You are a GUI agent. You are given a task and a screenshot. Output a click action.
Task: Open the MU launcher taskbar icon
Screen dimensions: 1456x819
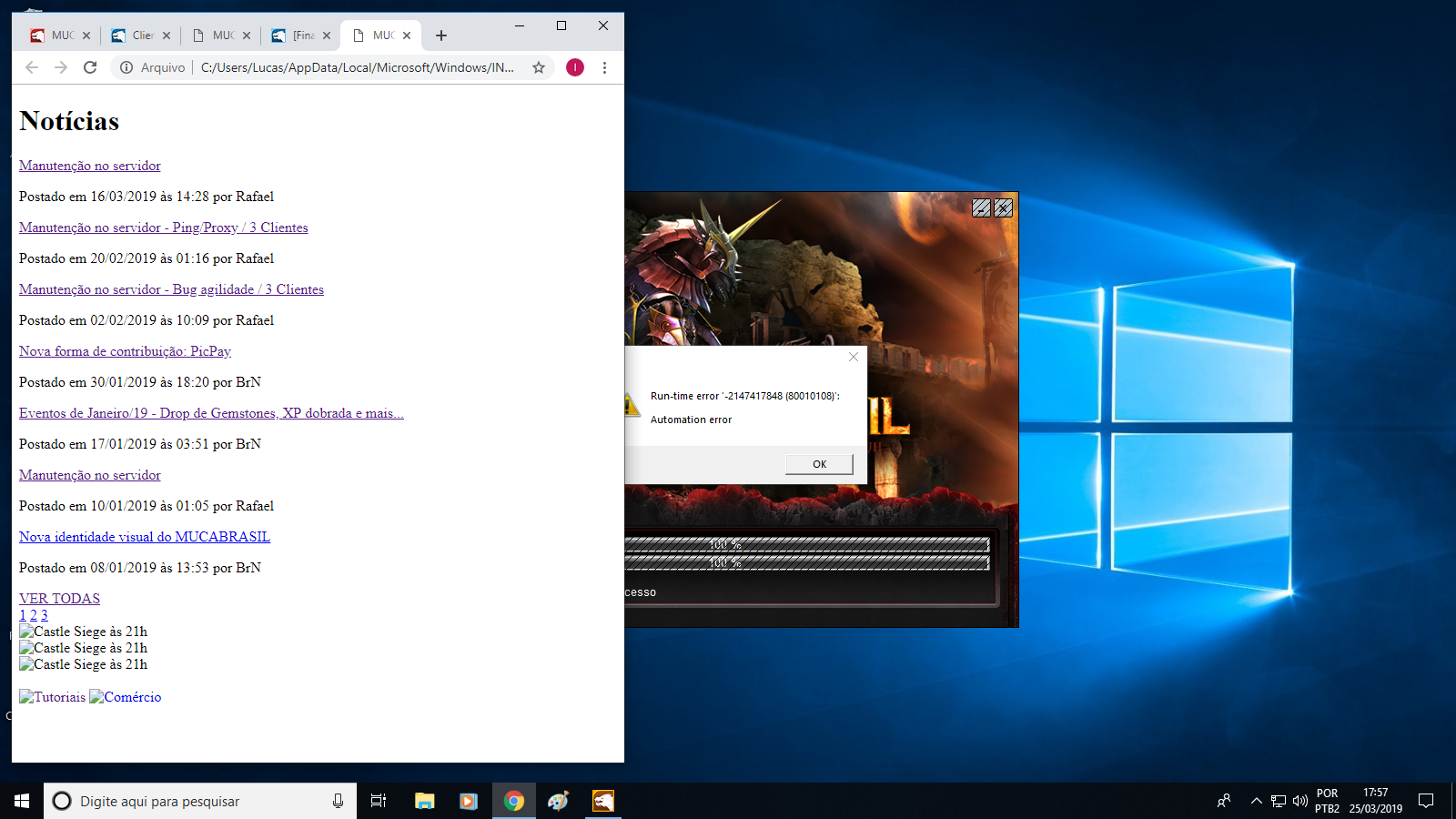(603, 801)
